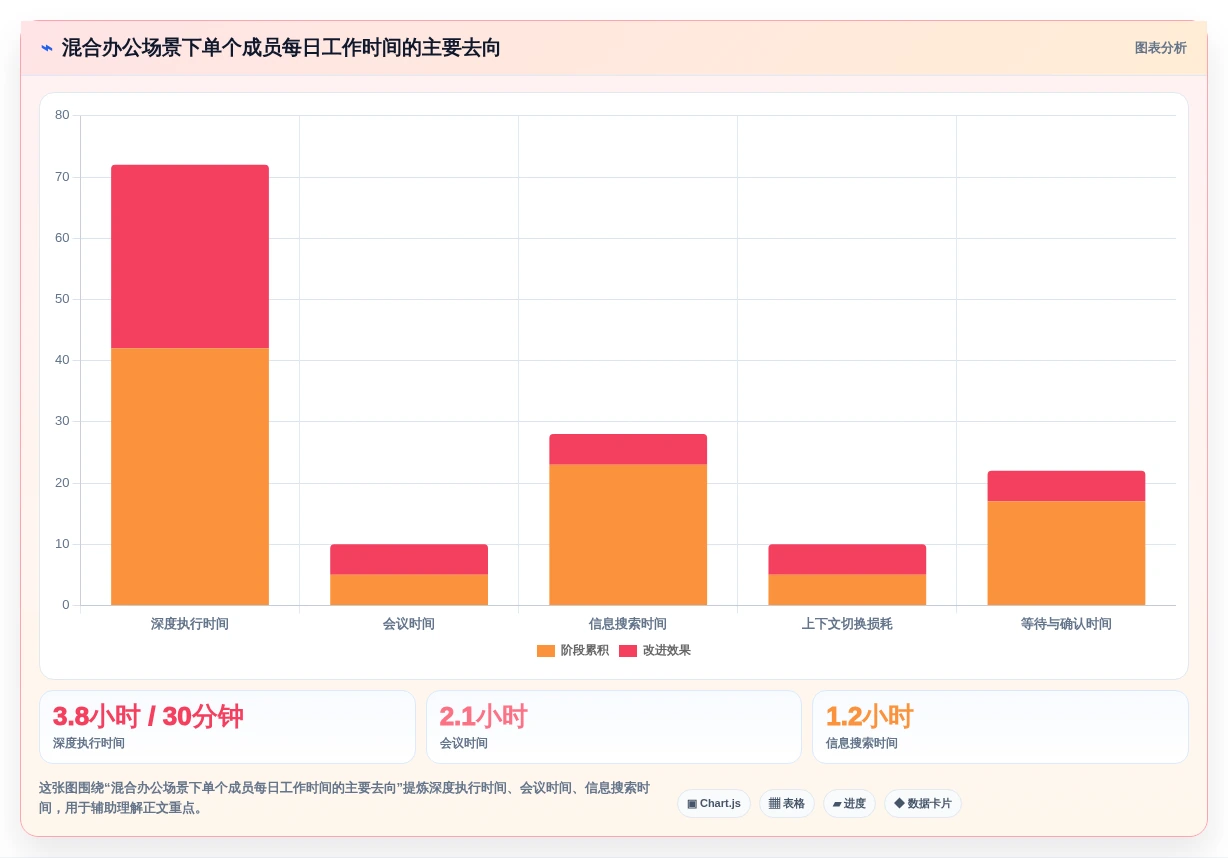
Task: Click orange segment of 信息搜索时间 bar
Action: [628, 535]
